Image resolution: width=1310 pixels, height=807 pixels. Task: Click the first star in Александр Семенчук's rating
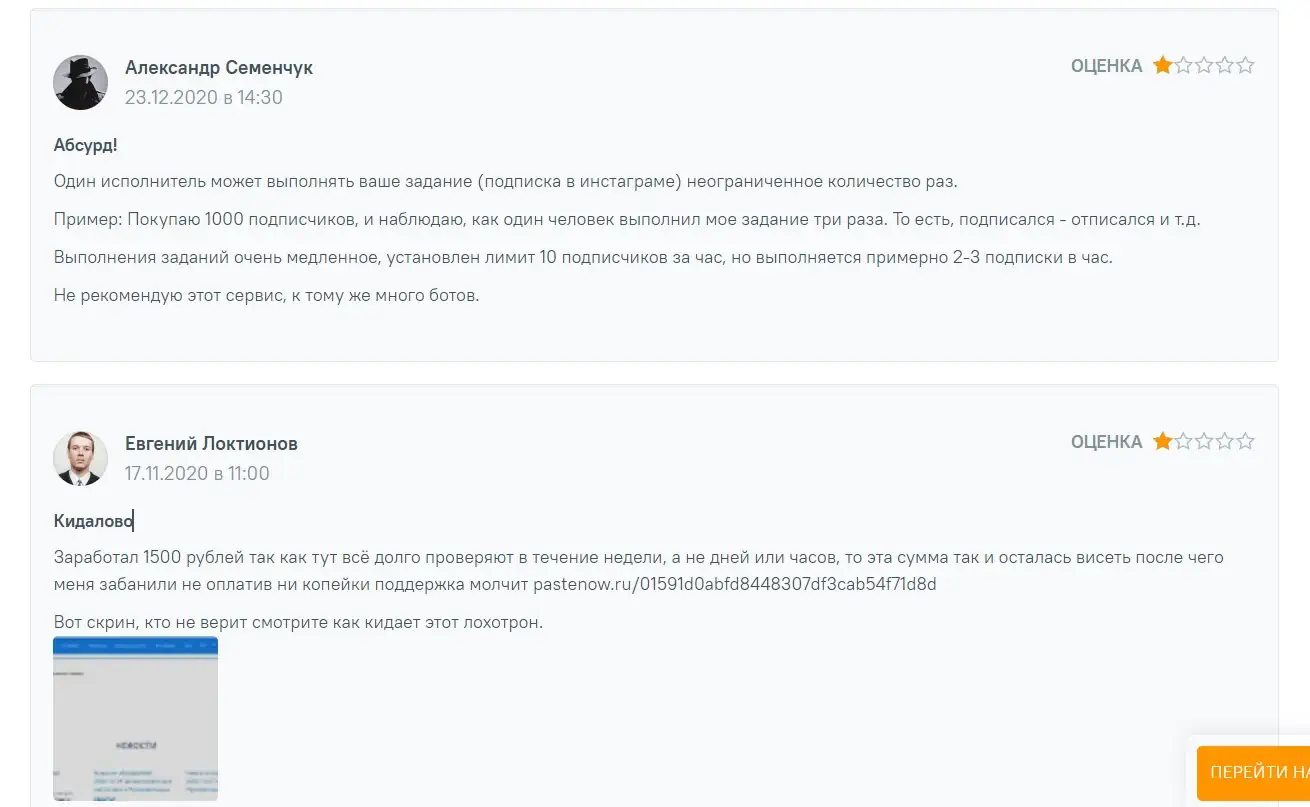point(1162,66)
